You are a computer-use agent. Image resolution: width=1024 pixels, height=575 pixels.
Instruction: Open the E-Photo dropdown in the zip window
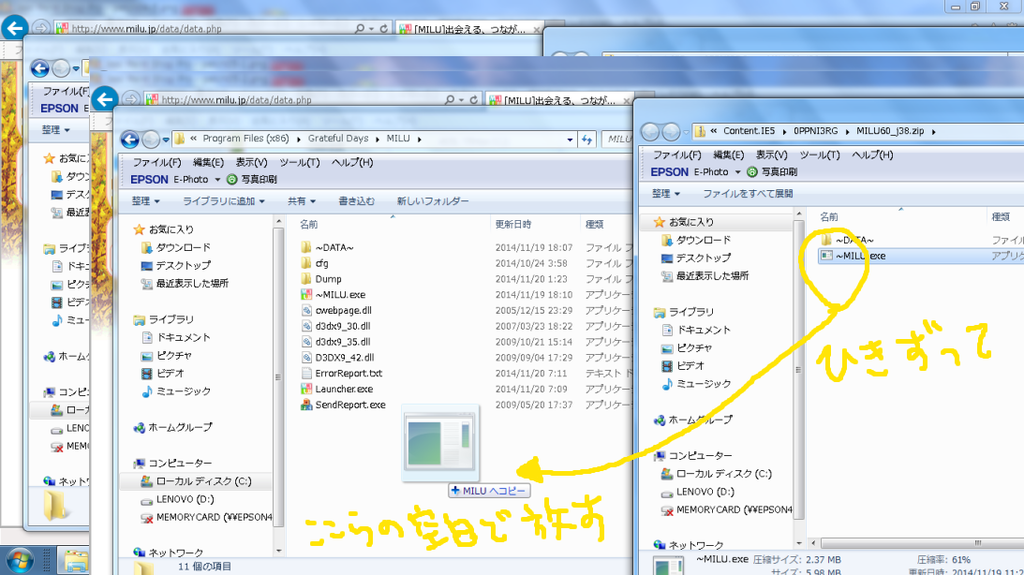(x=717, y=172)
